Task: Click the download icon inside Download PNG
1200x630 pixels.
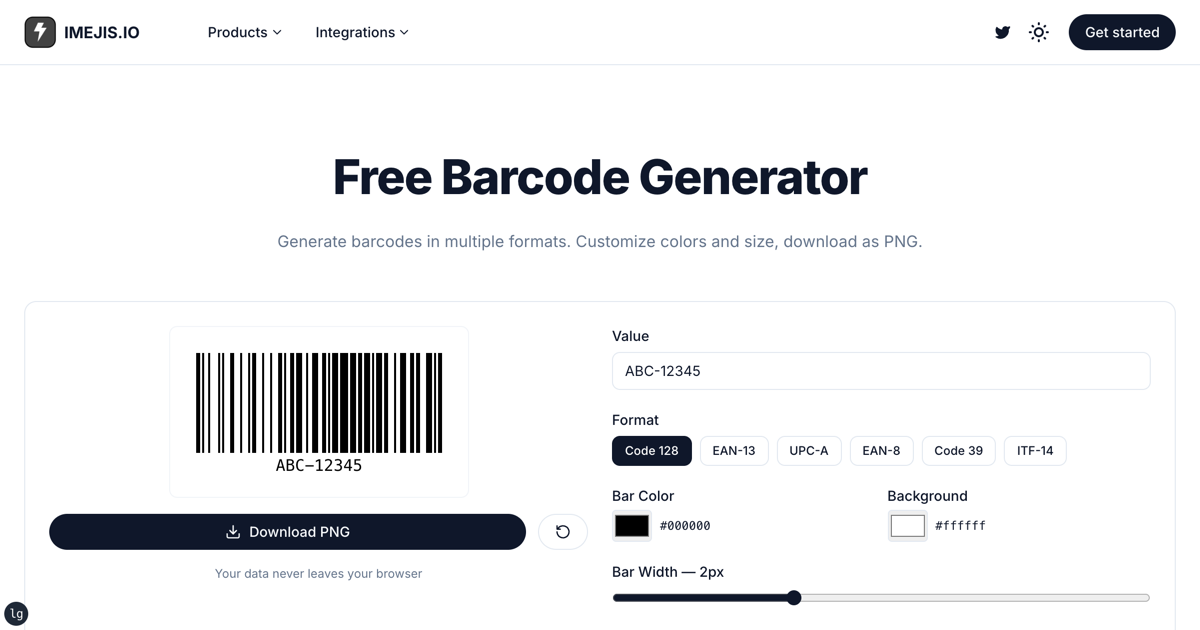Action: point(232,531)
